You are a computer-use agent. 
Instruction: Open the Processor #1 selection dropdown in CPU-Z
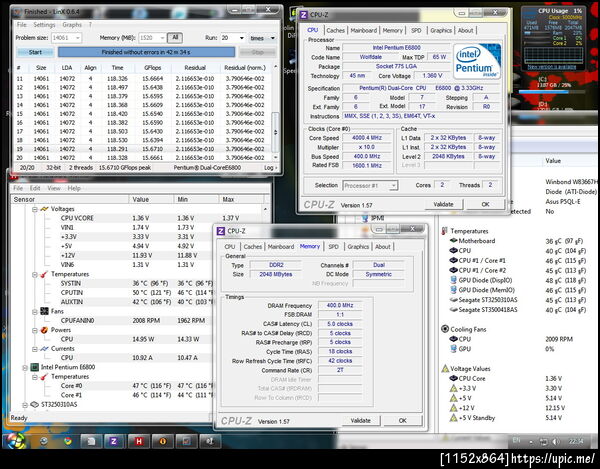click(x=393, y=186)
